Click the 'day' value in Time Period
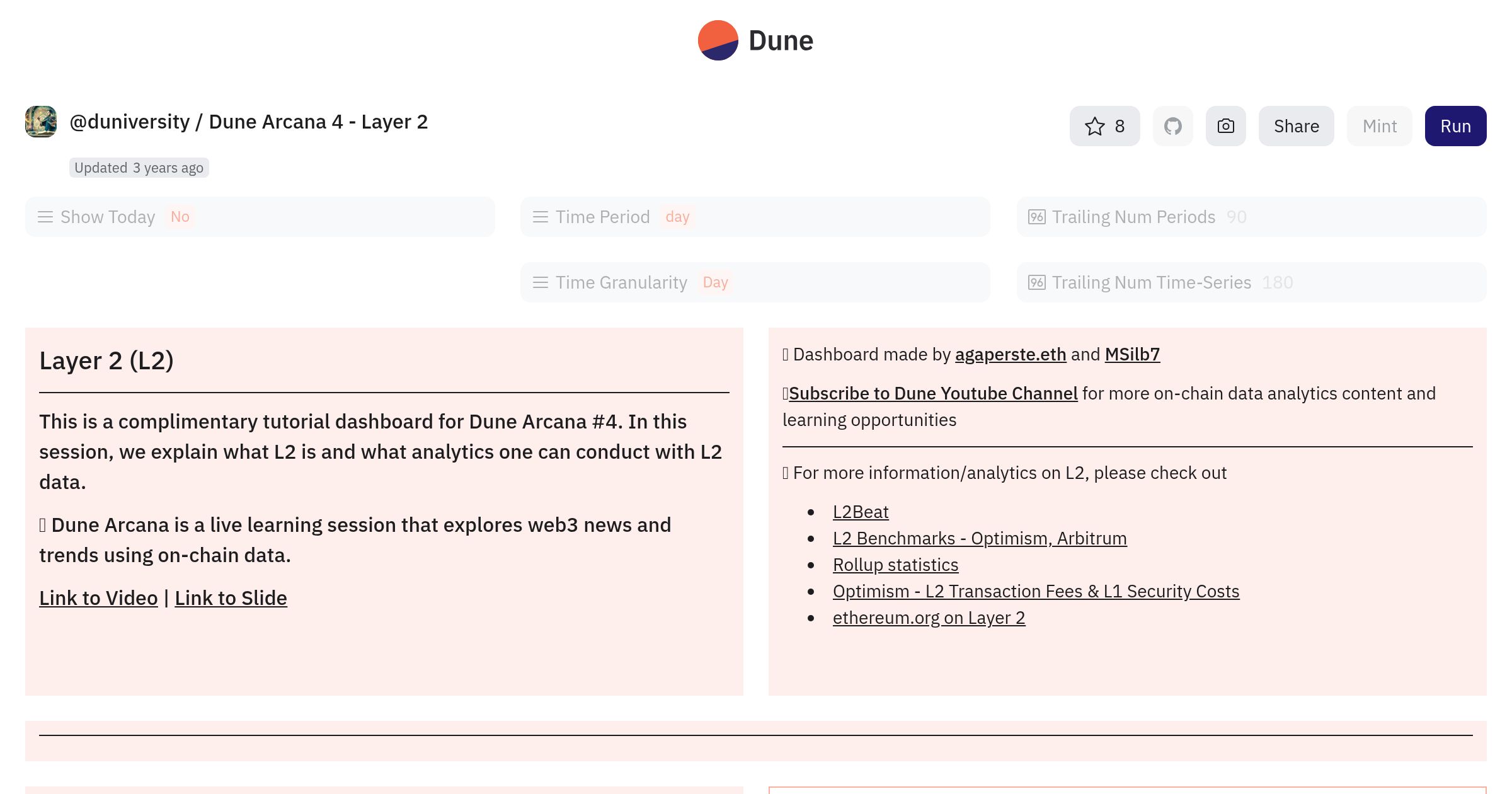The height and width of the screenshot is (794, 1512). [x=677, y=217]
